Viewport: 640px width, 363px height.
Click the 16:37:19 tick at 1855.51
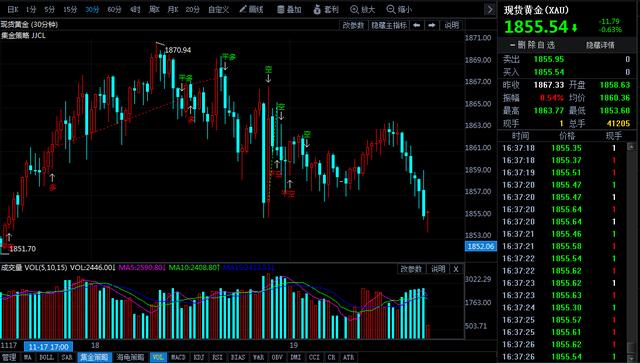point(562,172)
